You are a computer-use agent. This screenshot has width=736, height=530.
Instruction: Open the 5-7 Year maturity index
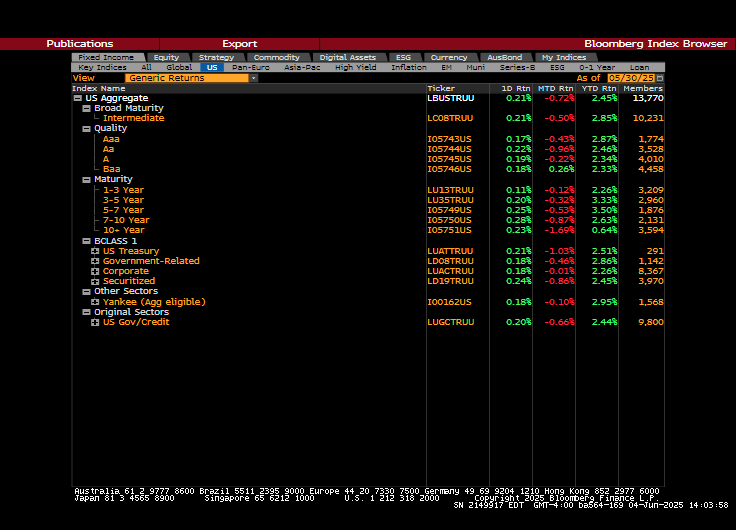(x=123, y=210)
